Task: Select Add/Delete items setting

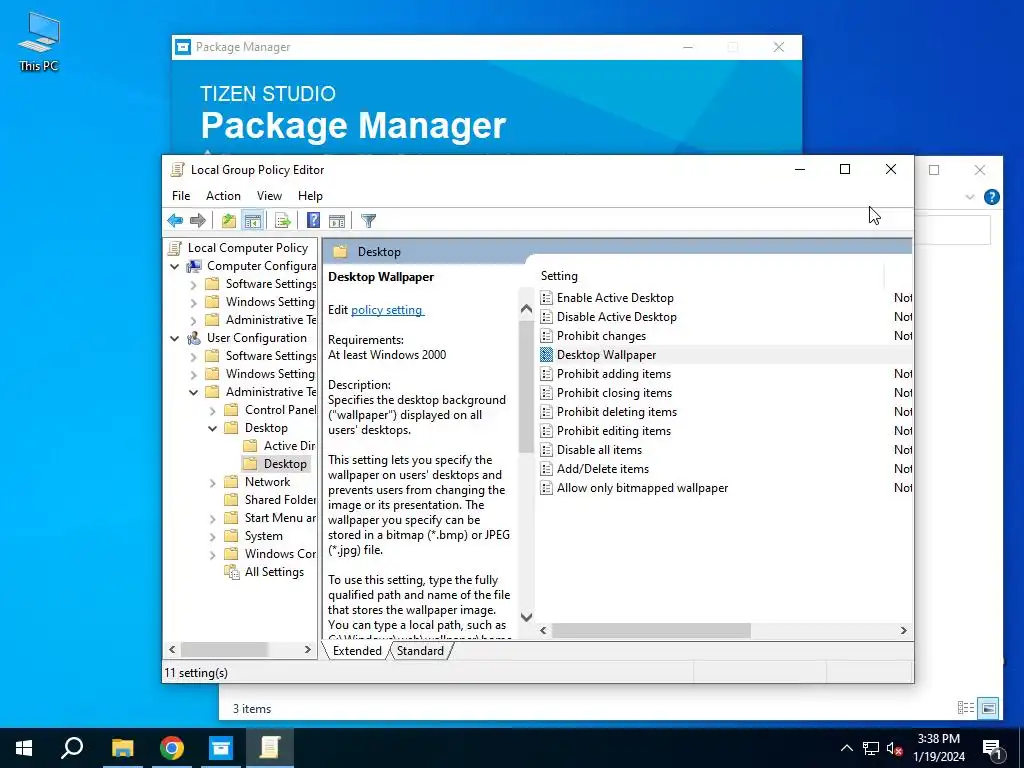Action: coord(603,468)
